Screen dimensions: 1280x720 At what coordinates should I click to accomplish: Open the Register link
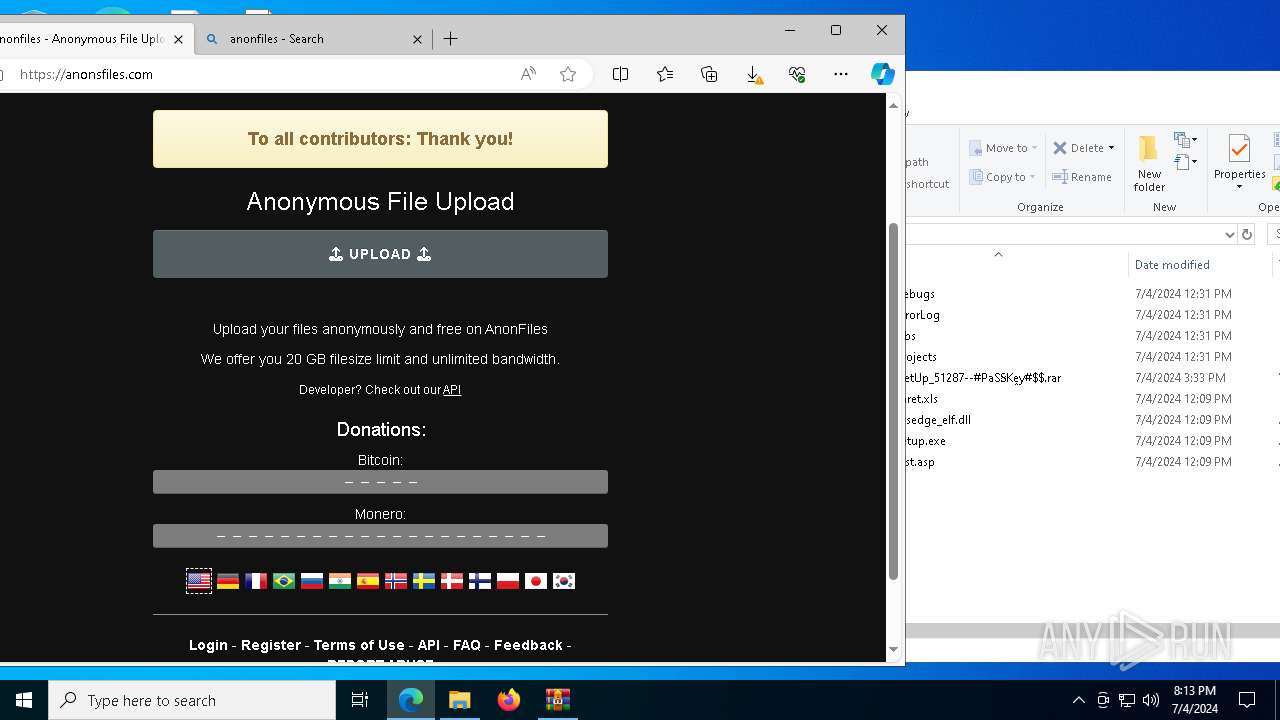(x=271, y=645)
